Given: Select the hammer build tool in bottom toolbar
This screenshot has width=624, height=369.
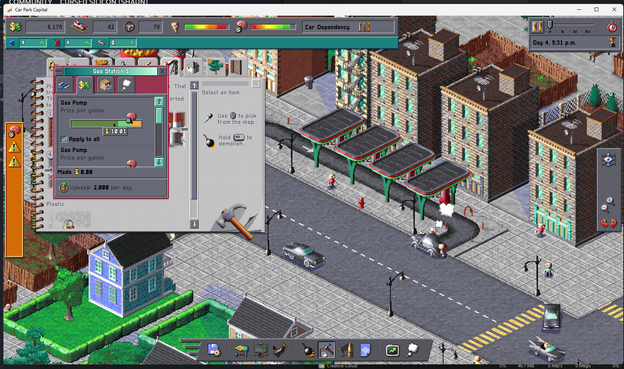Looking at the screenshot, I should click(x=327, y=350).
